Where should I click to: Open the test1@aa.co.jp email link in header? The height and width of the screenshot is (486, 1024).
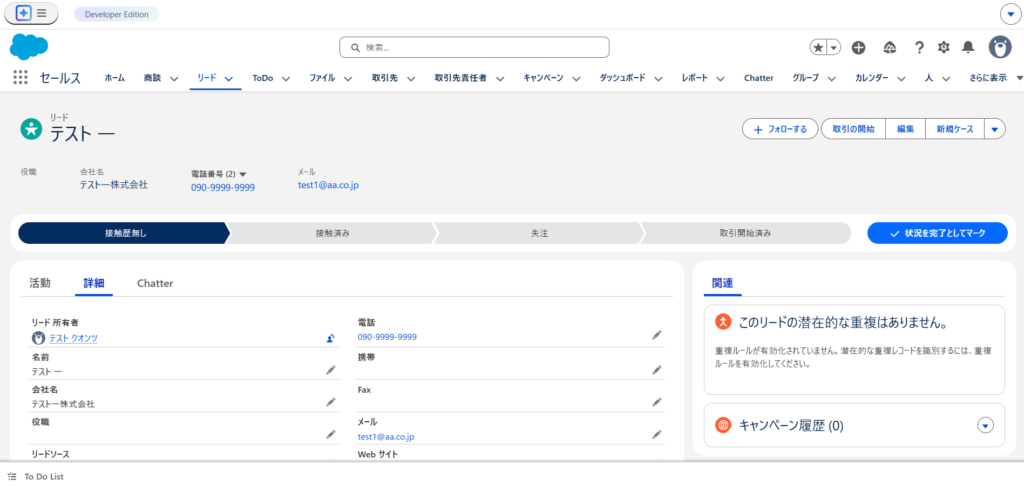click(x=328, y=185)
